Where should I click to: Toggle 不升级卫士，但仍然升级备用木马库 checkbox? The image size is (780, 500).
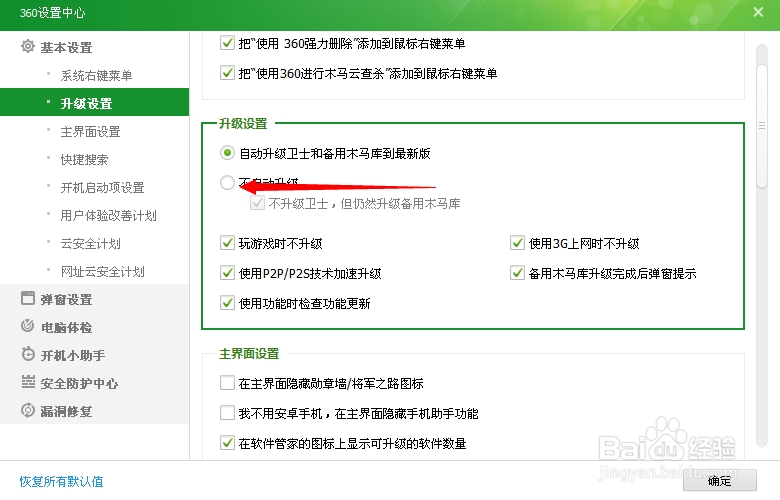pyautogui.click(x=257, y=203)
